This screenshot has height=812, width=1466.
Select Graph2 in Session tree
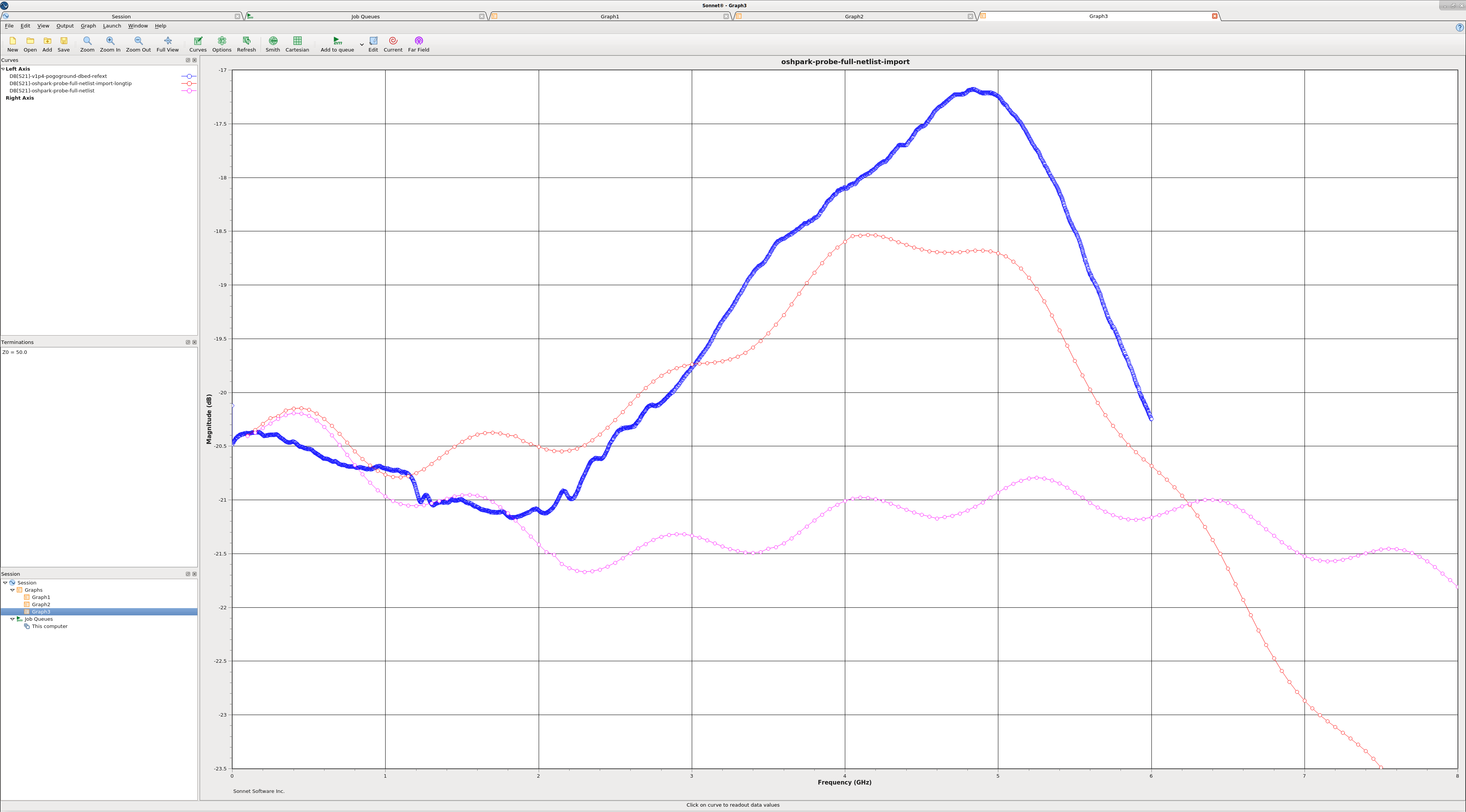pos(41,605)
